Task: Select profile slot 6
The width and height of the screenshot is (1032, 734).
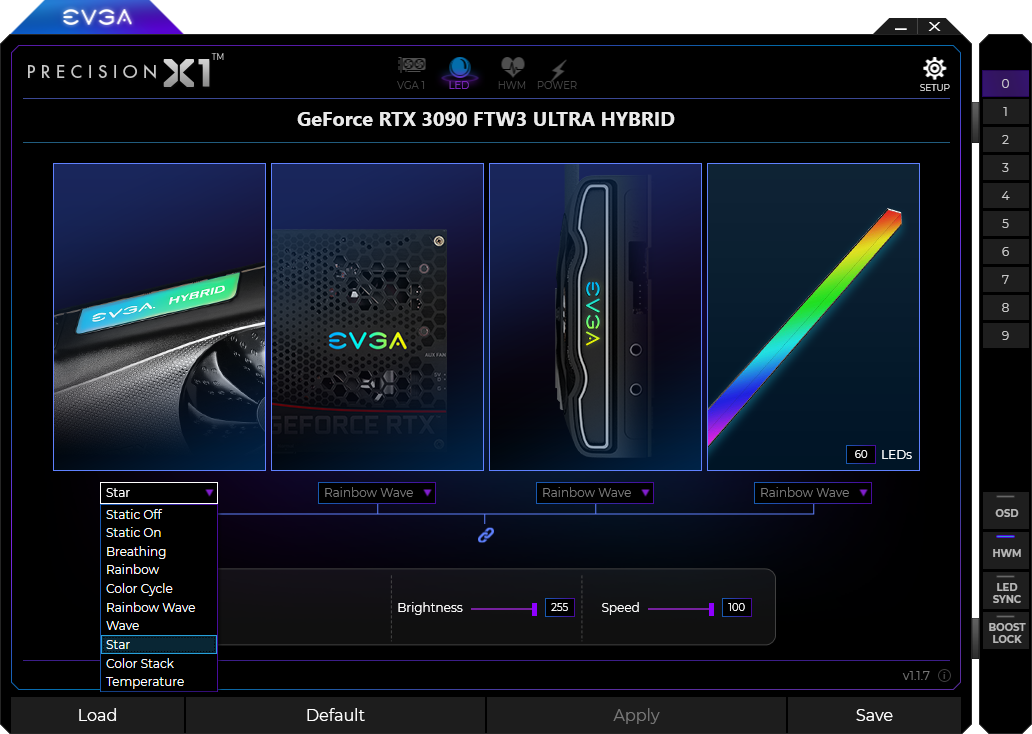Action: pos(1005,251)
